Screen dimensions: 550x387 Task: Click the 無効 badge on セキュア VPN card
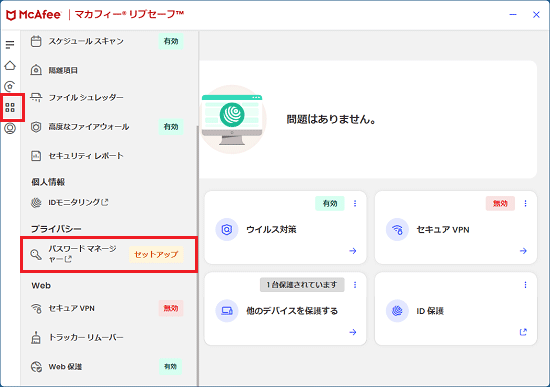tap(500, 203)
